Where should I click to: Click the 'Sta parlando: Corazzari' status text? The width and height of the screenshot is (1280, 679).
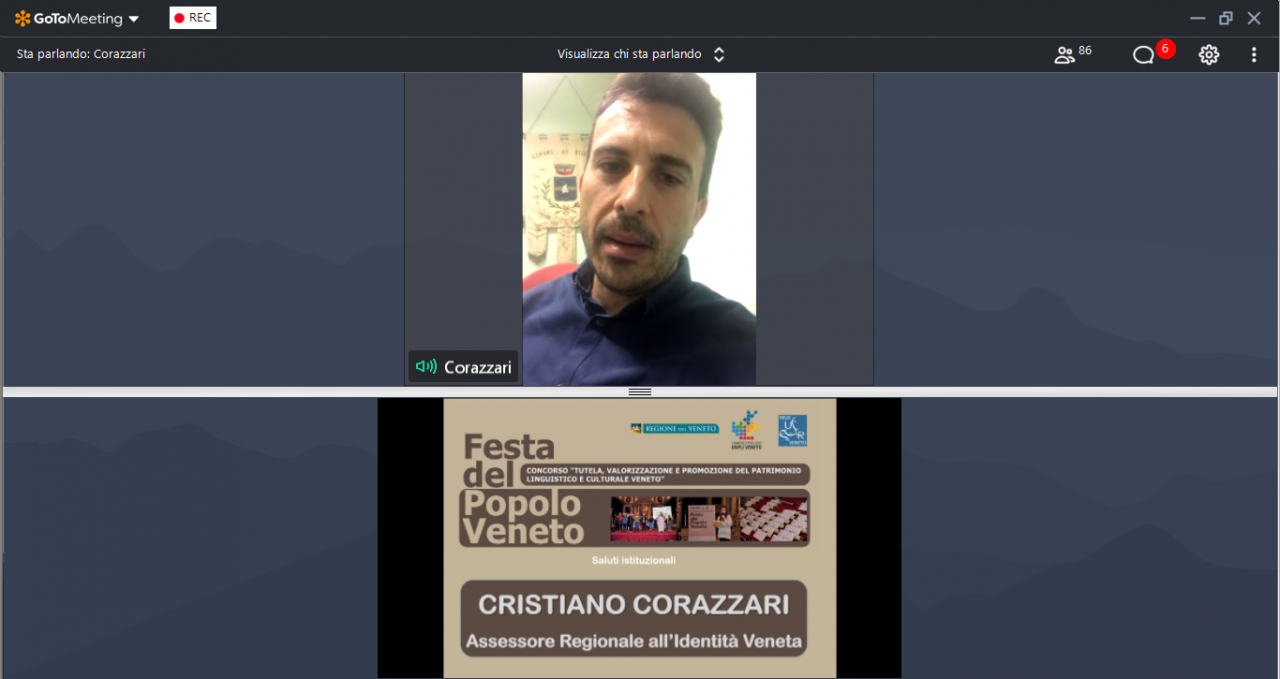click(81, 54)
